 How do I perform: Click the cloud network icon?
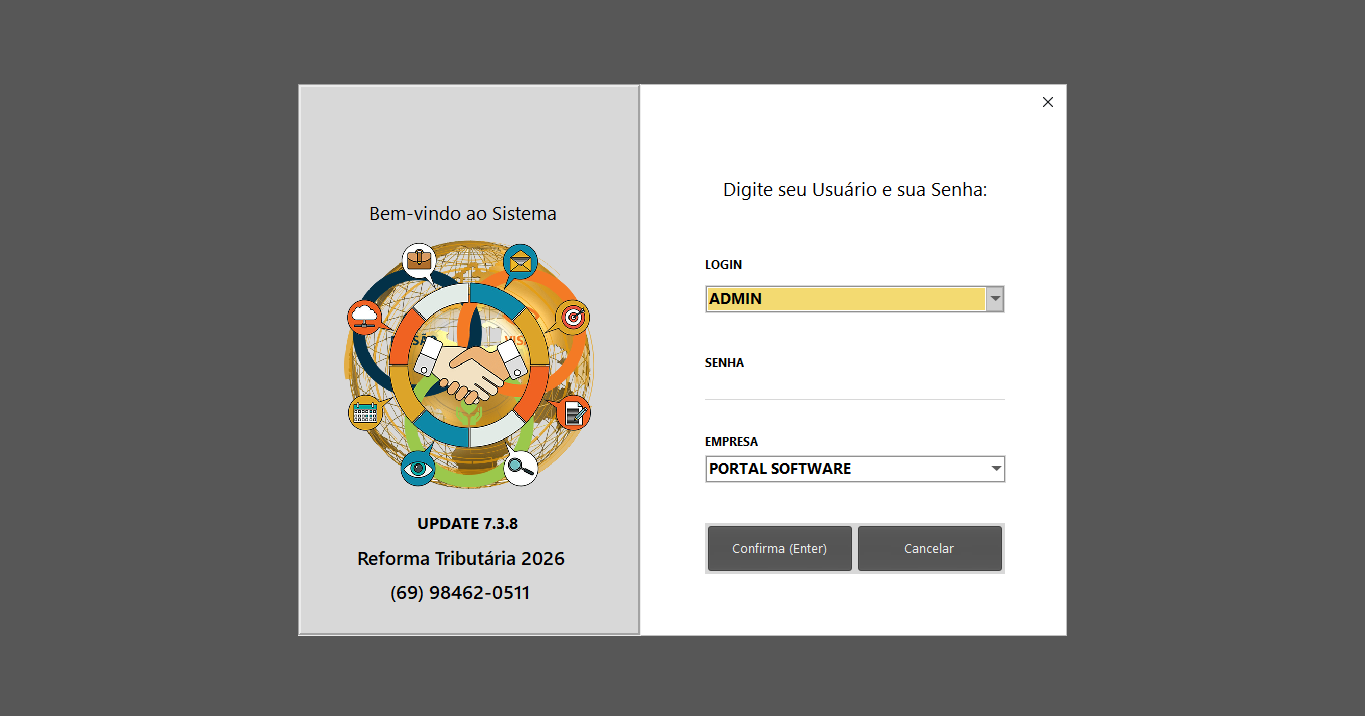(365, 318)
